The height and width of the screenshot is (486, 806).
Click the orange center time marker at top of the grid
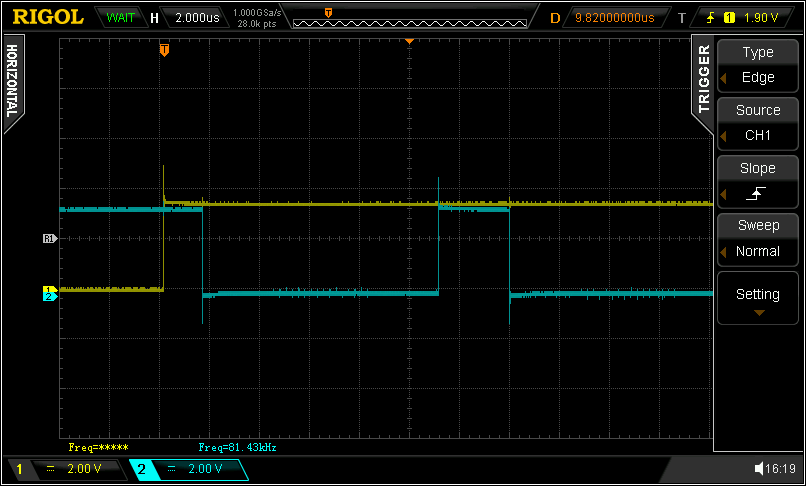click(409, 41)
